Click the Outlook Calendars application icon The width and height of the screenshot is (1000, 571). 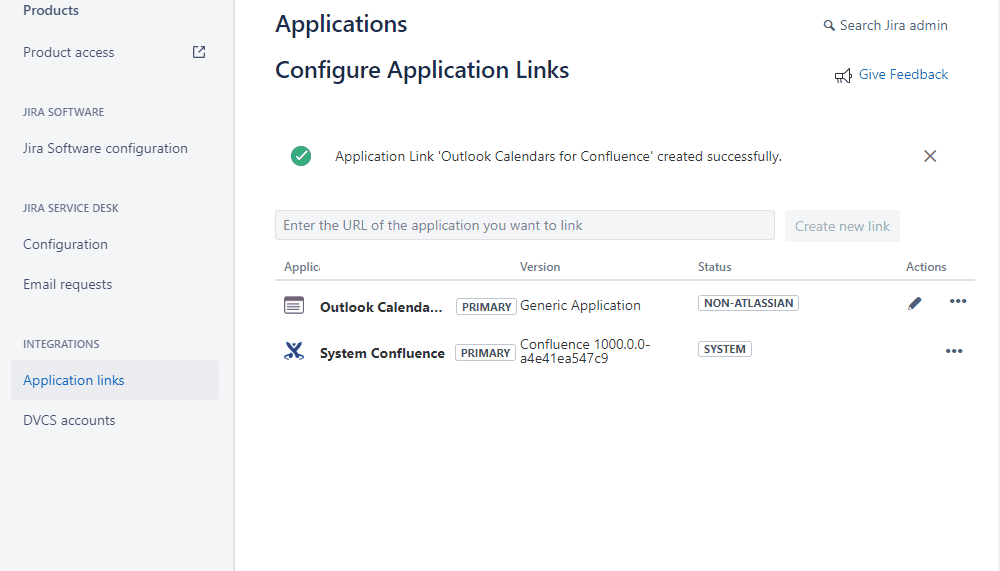click(x=294, y=306)
